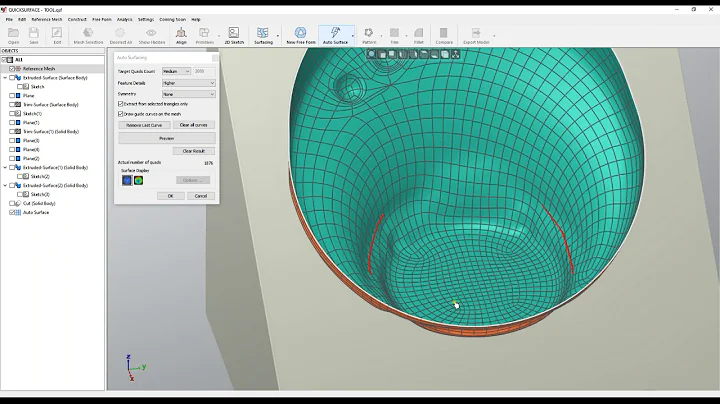This screenshot has height=404, width=720.
Task: Click the Deselect All toolbar icon
Action: (120, 35)
